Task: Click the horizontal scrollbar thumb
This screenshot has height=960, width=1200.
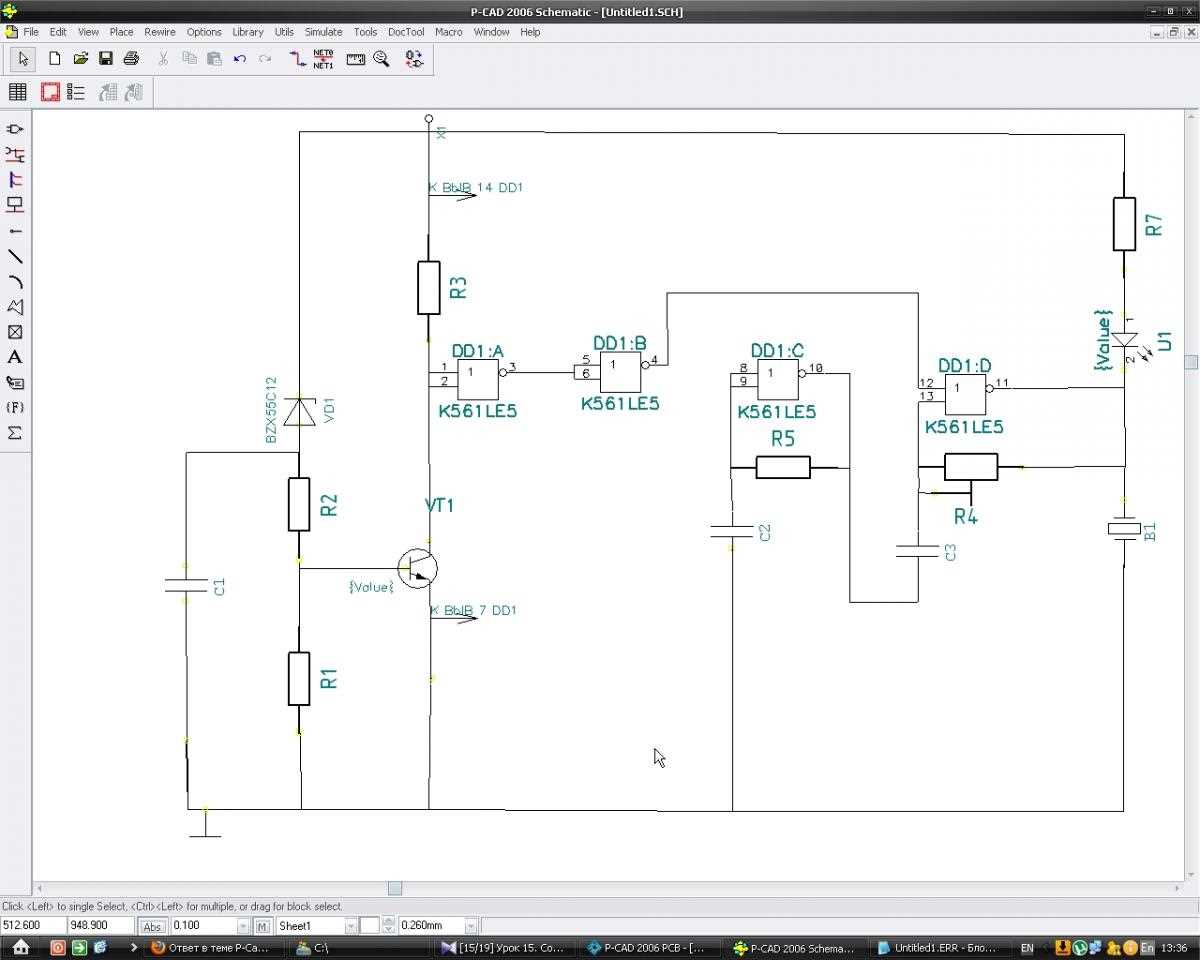Action: tap(395, 888)
